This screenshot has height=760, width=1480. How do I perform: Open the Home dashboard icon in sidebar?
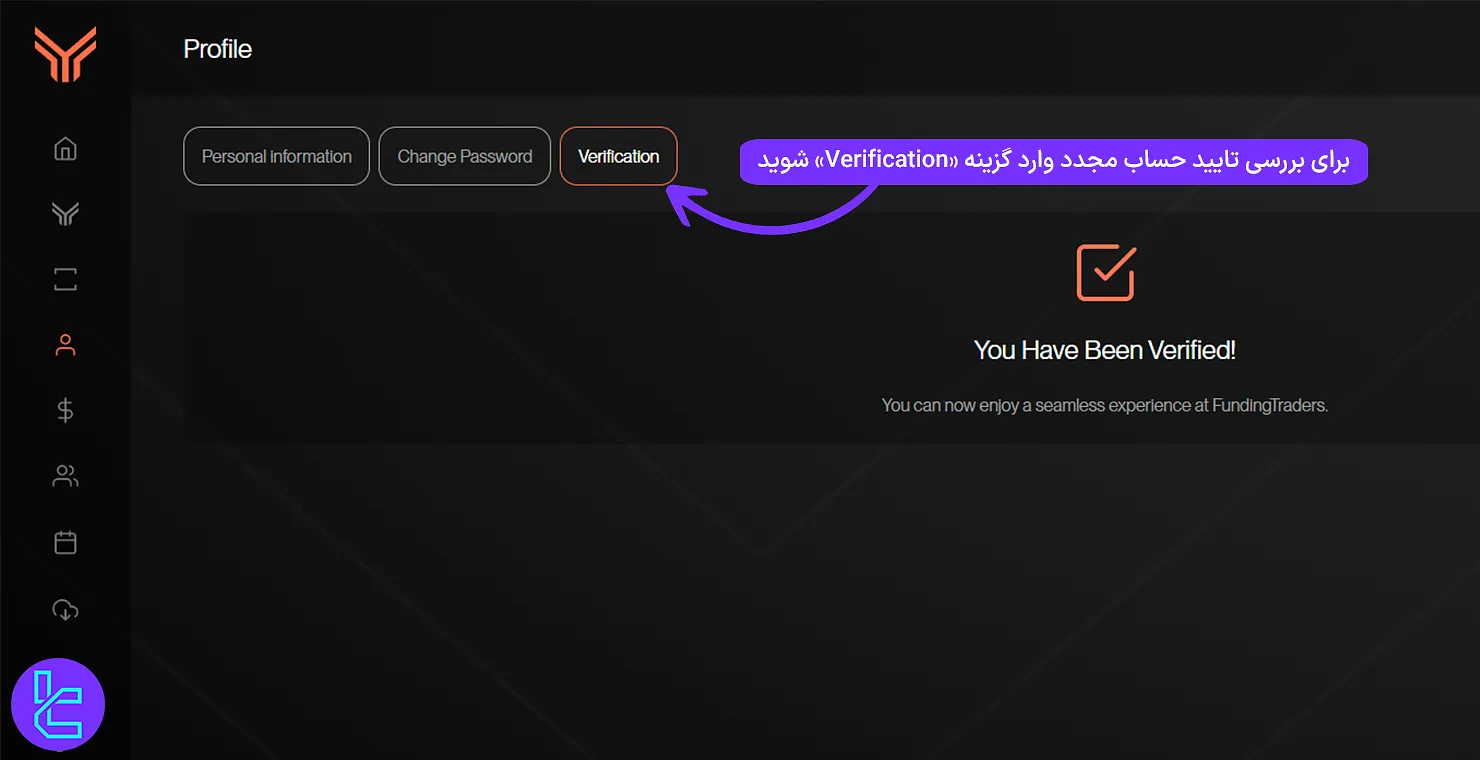pos(65,149)
